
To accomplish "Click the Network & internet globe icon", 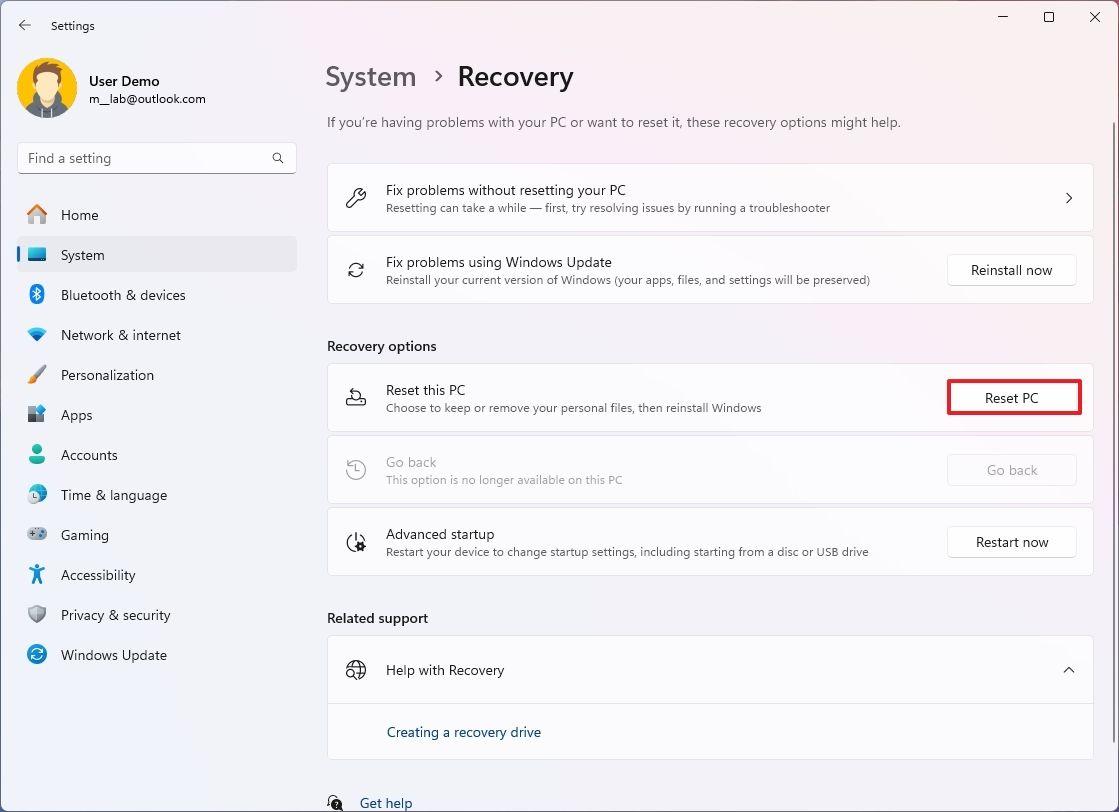I will pyautogui.click(x=38, y=335).
